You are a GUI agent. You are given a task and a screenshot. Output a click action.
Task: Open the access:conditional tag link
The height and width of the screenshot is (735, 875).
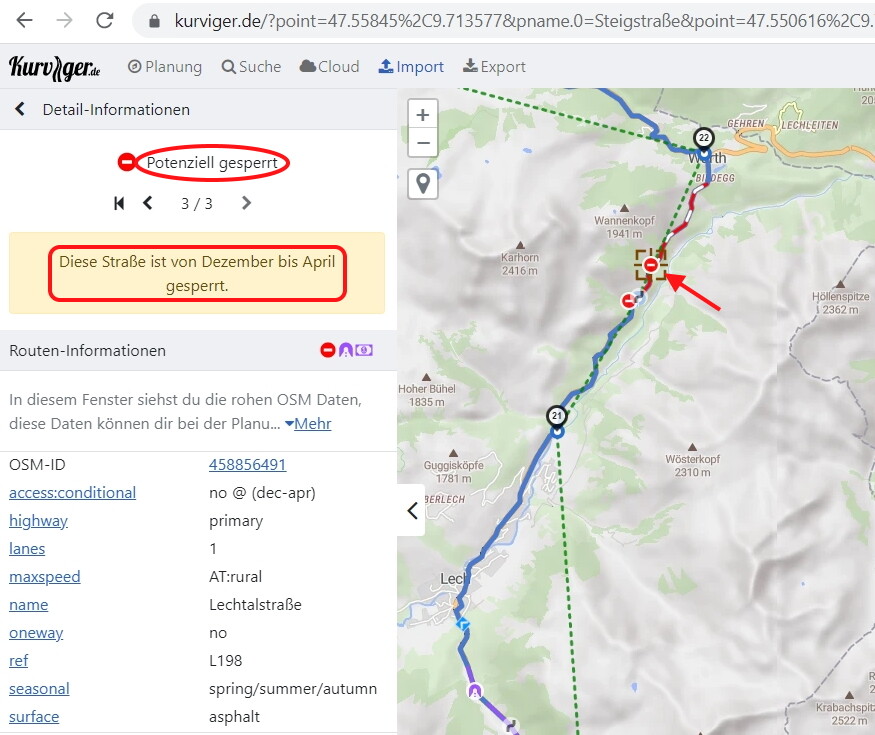click(x=72, y=493)
